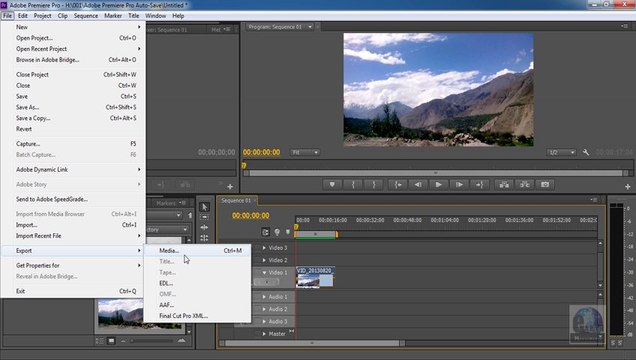The width and height of the screenshot is (636, 360).
Task: Choose Exit from the File menu
Action: point(73,291)
